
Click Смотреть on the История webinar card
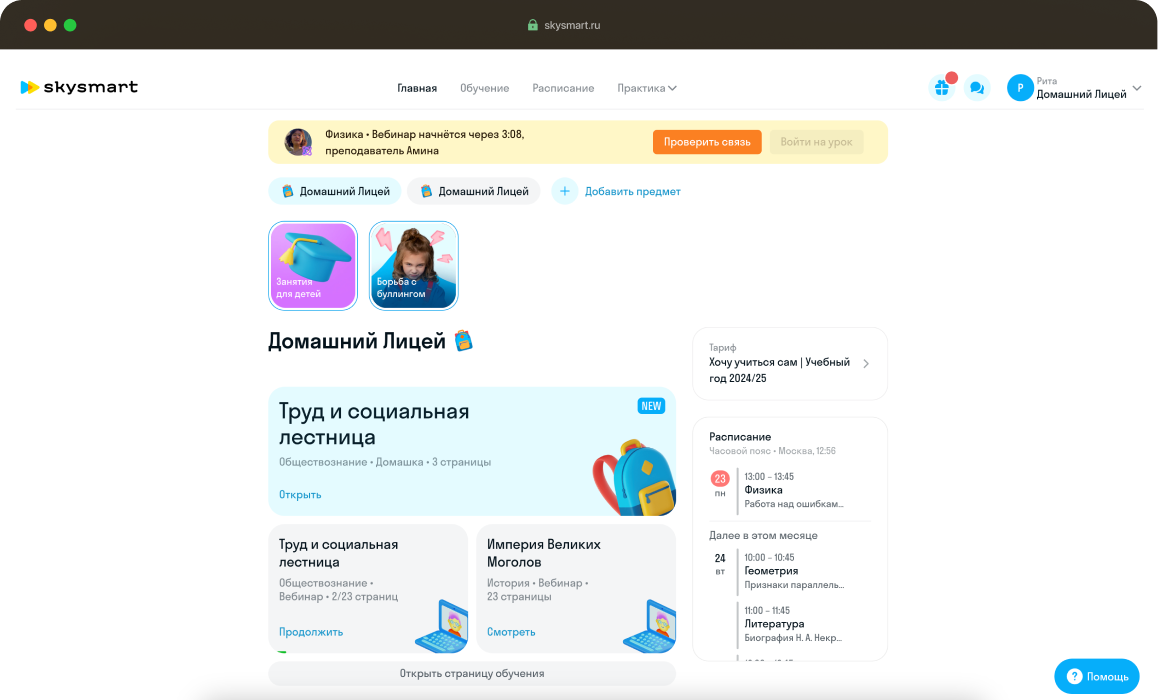511,632
